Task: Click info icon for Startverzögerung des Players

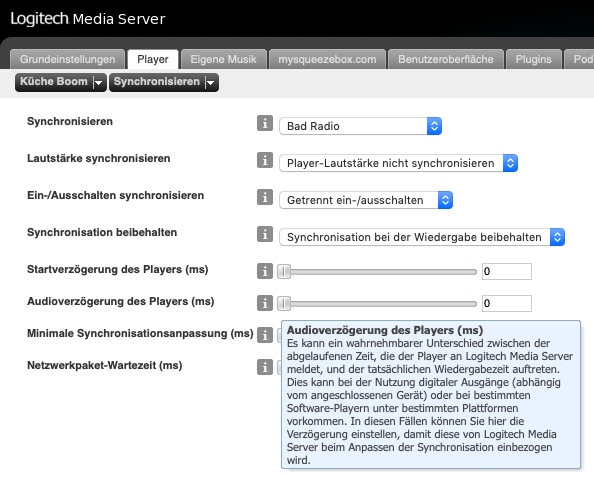Action: click(265, 271)
